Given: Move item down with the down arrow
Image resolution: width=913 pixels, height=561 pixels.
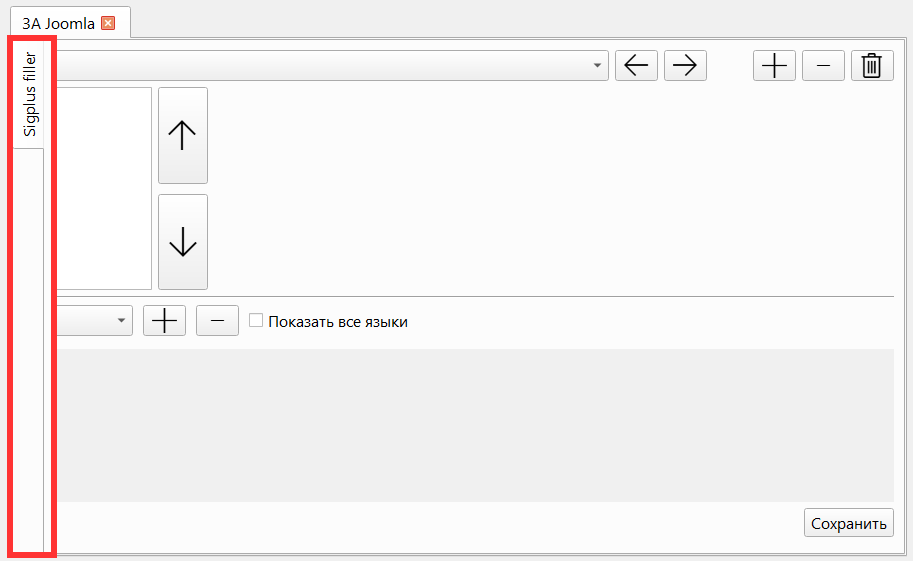Looking at the screenshot, I should coord(183,242).
